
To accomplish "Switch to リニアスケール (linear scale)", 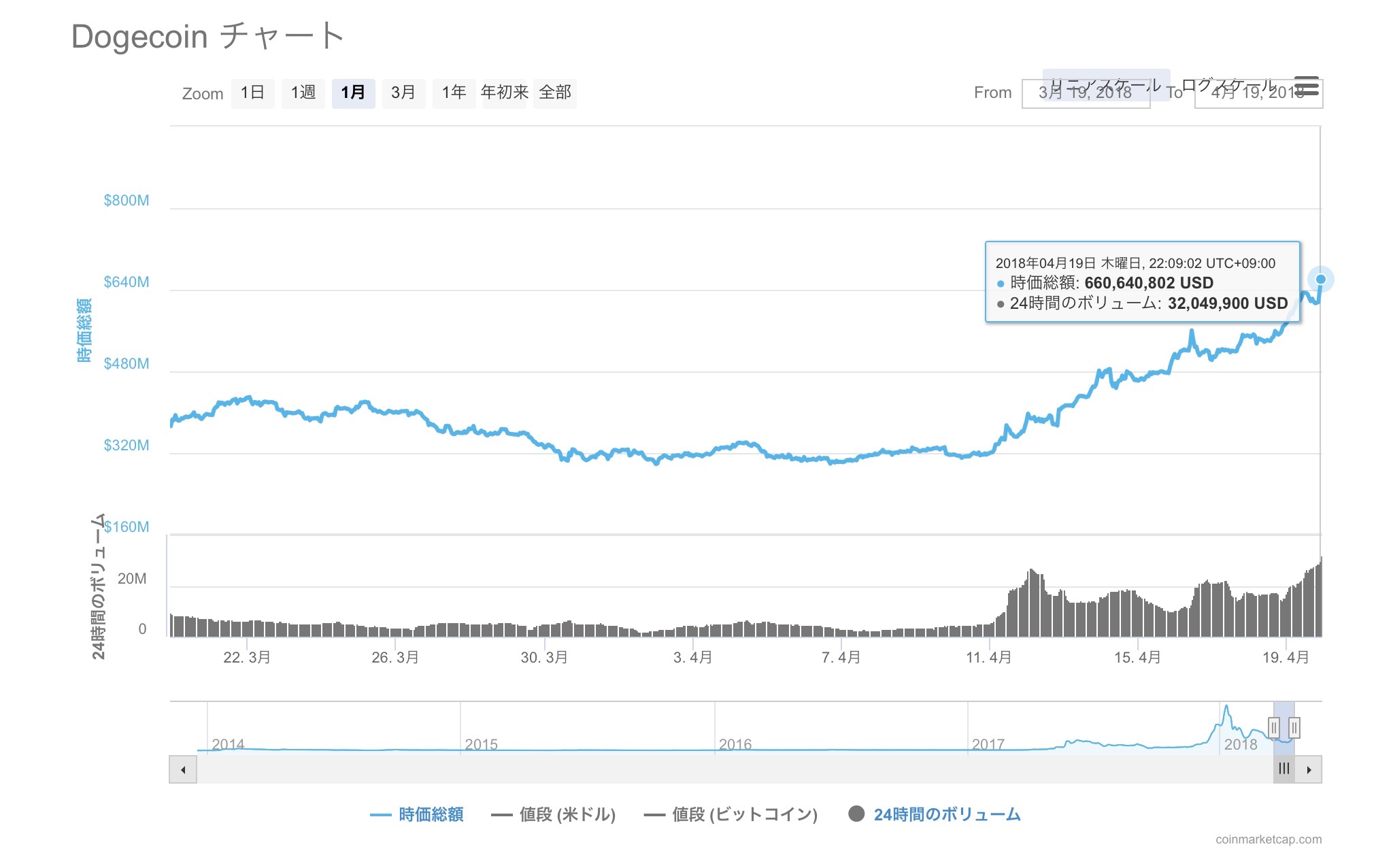I will coord(1106,85).
